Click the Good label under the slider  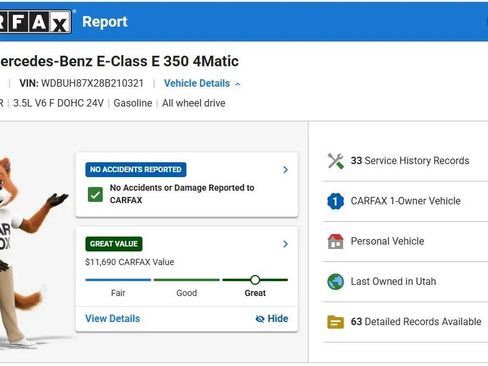(x=187, y=293)
